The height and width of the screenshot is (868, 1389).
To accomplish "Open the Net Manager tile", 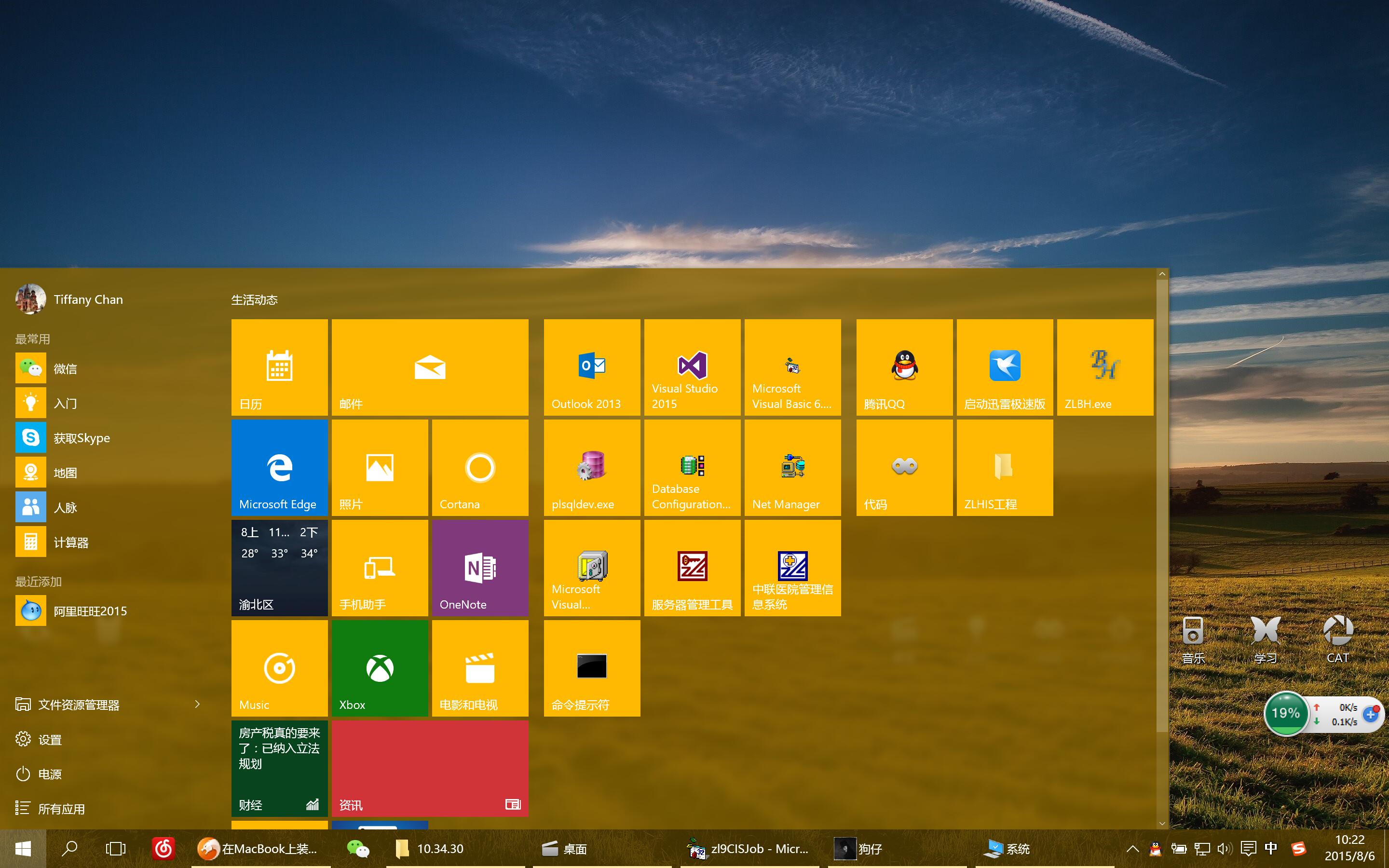I will tap(793, 467).
